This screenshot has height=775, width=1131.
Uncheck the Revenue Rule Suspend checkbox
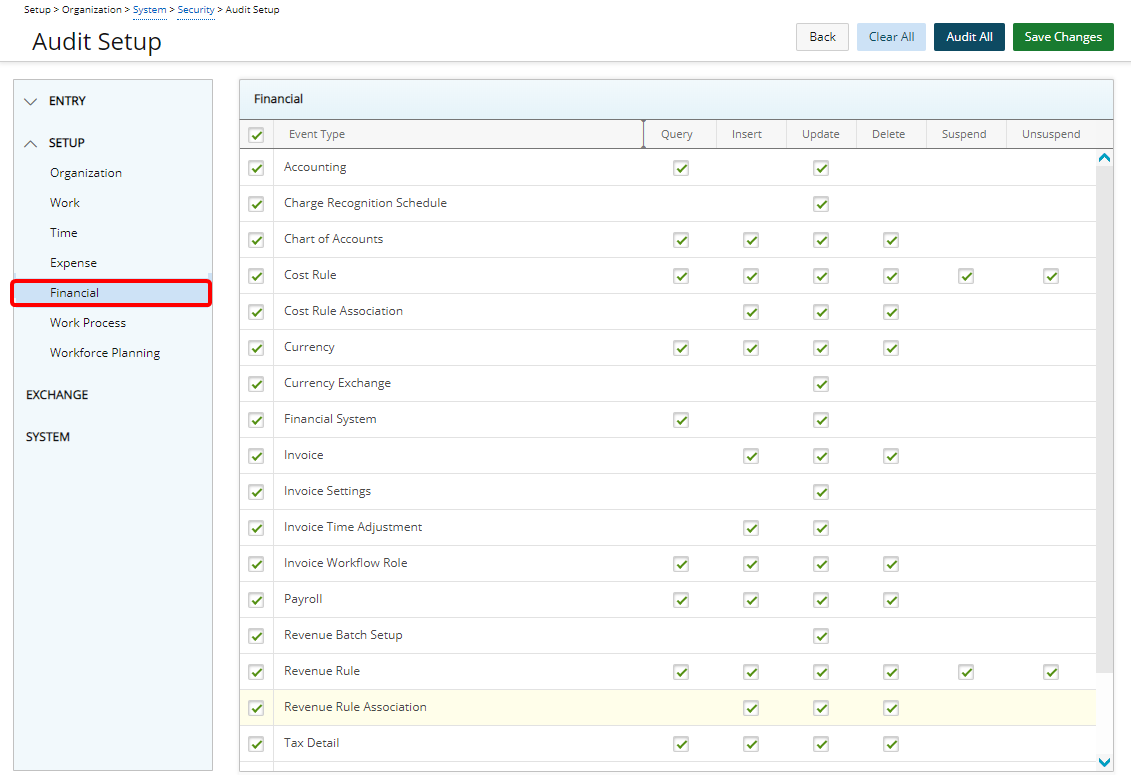pos(966,672)
